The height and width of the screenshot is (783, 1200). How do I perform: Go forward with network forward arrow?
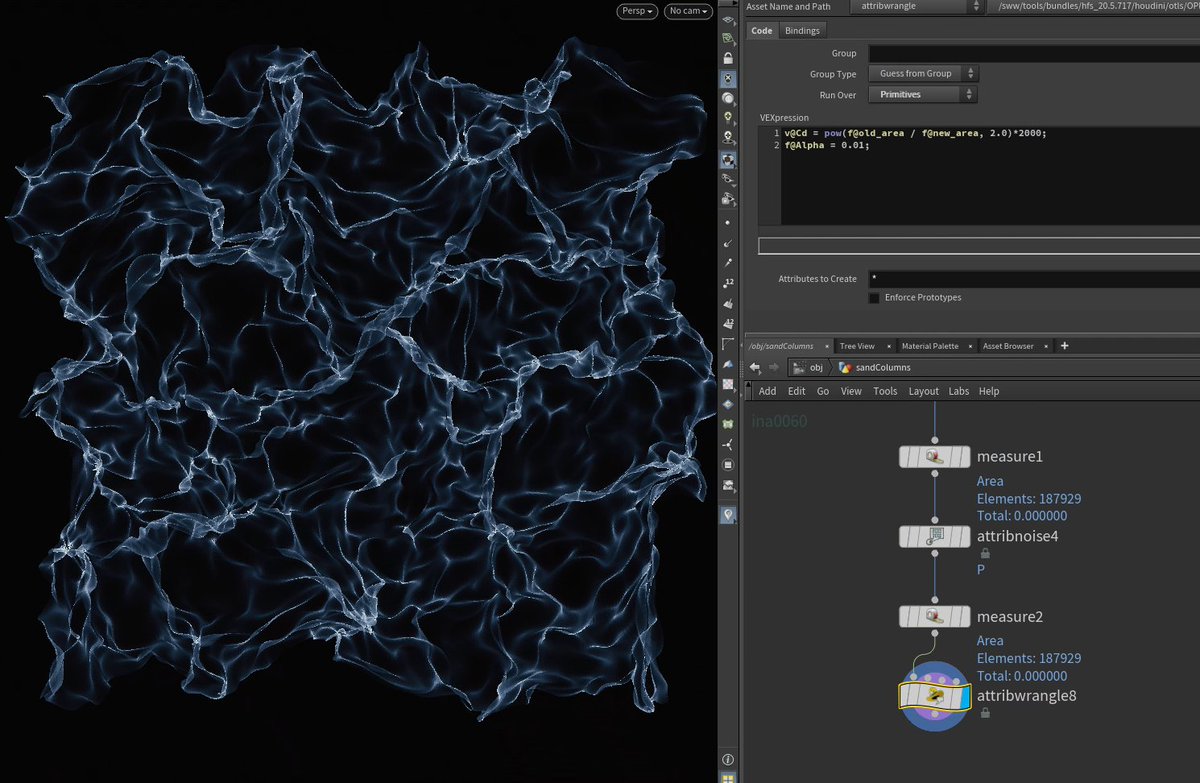[773, 367]
